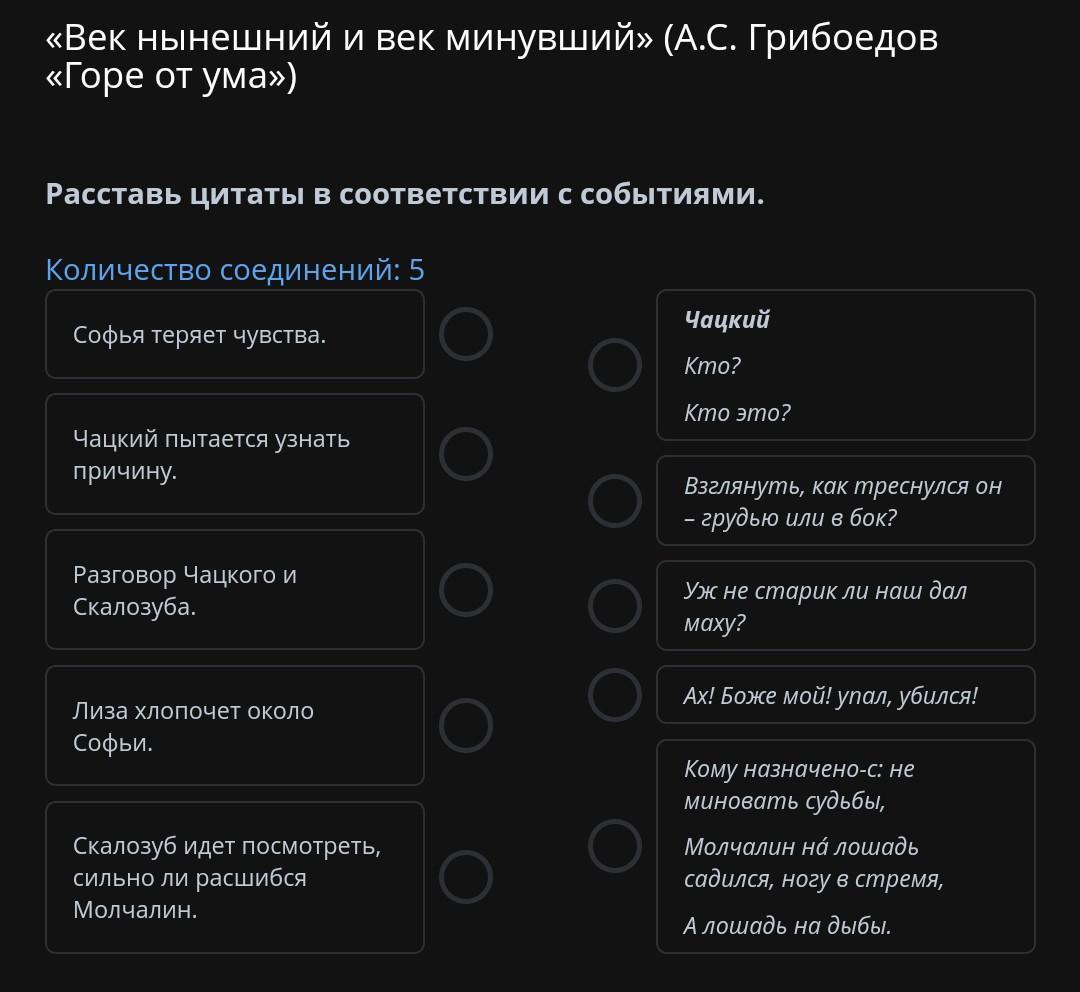Select circle next to «Уж не старик ли» quote
Image resolution: width=1080 pixels, height=992 pixels.
(615, 606)
